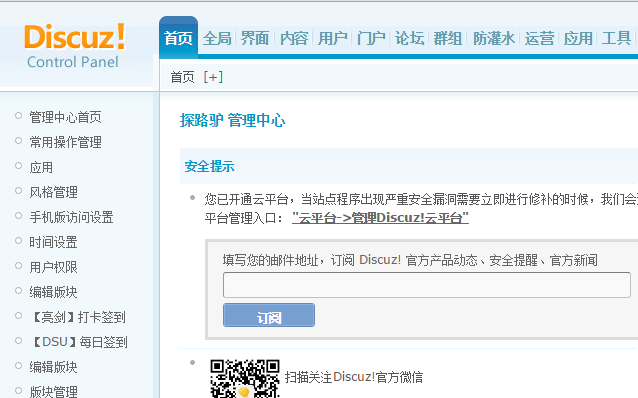Click the 首页 breadcrumb text

coord(182,77)
